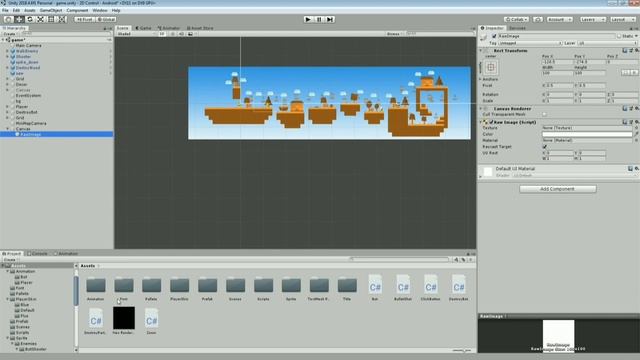The height and width of the screenshot is (360, 640).
Task: Expand the WalkEnemy object in Hierarchy
Action: pos(7,51)
